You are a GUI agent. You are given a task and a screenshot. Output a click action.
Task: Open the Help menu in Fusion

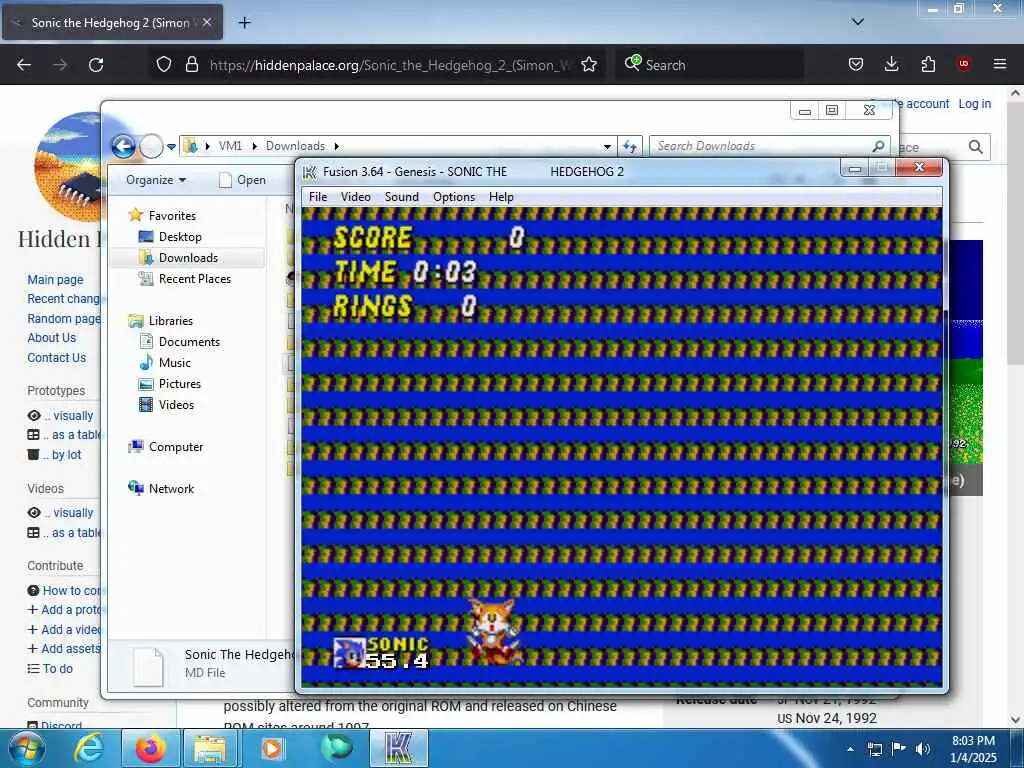tap(501, 197)
